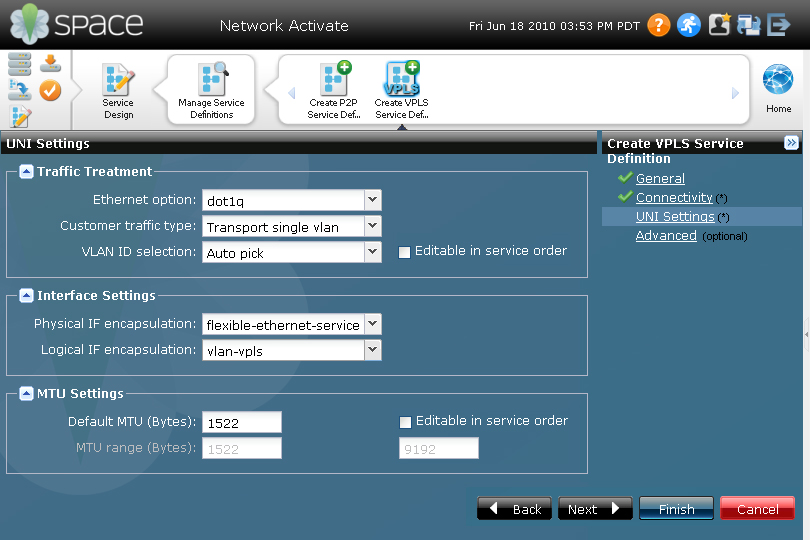Go to Advanced optional step

[666, 236]
